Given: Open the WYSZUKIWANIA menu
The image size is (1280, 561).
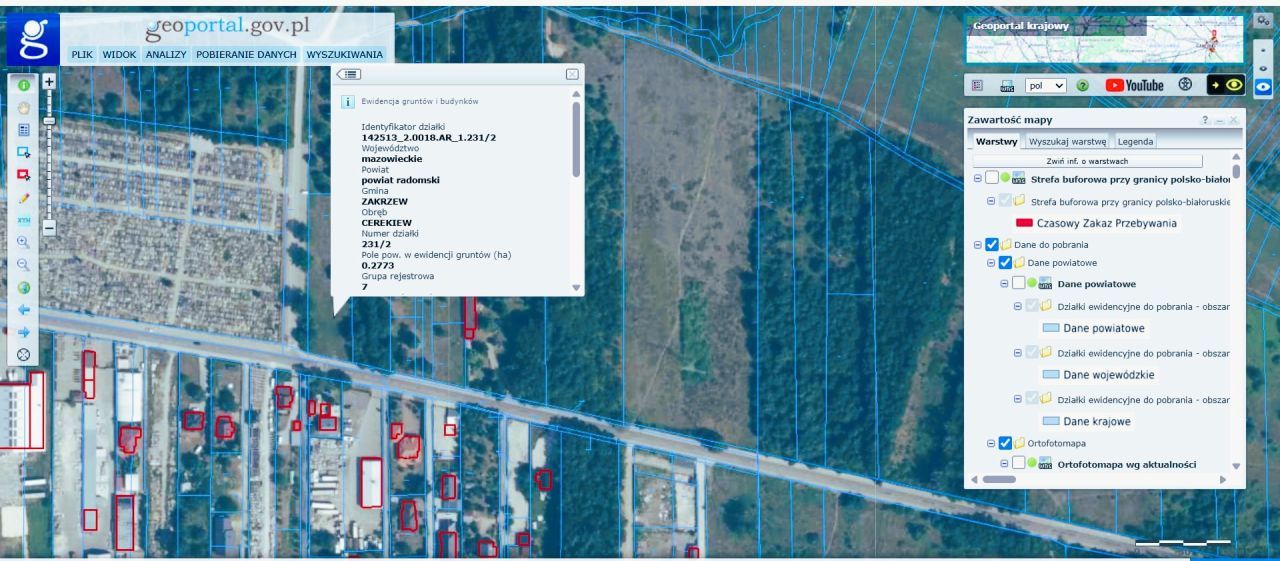Looking at the screenshot, I should [x=344, y=54].
